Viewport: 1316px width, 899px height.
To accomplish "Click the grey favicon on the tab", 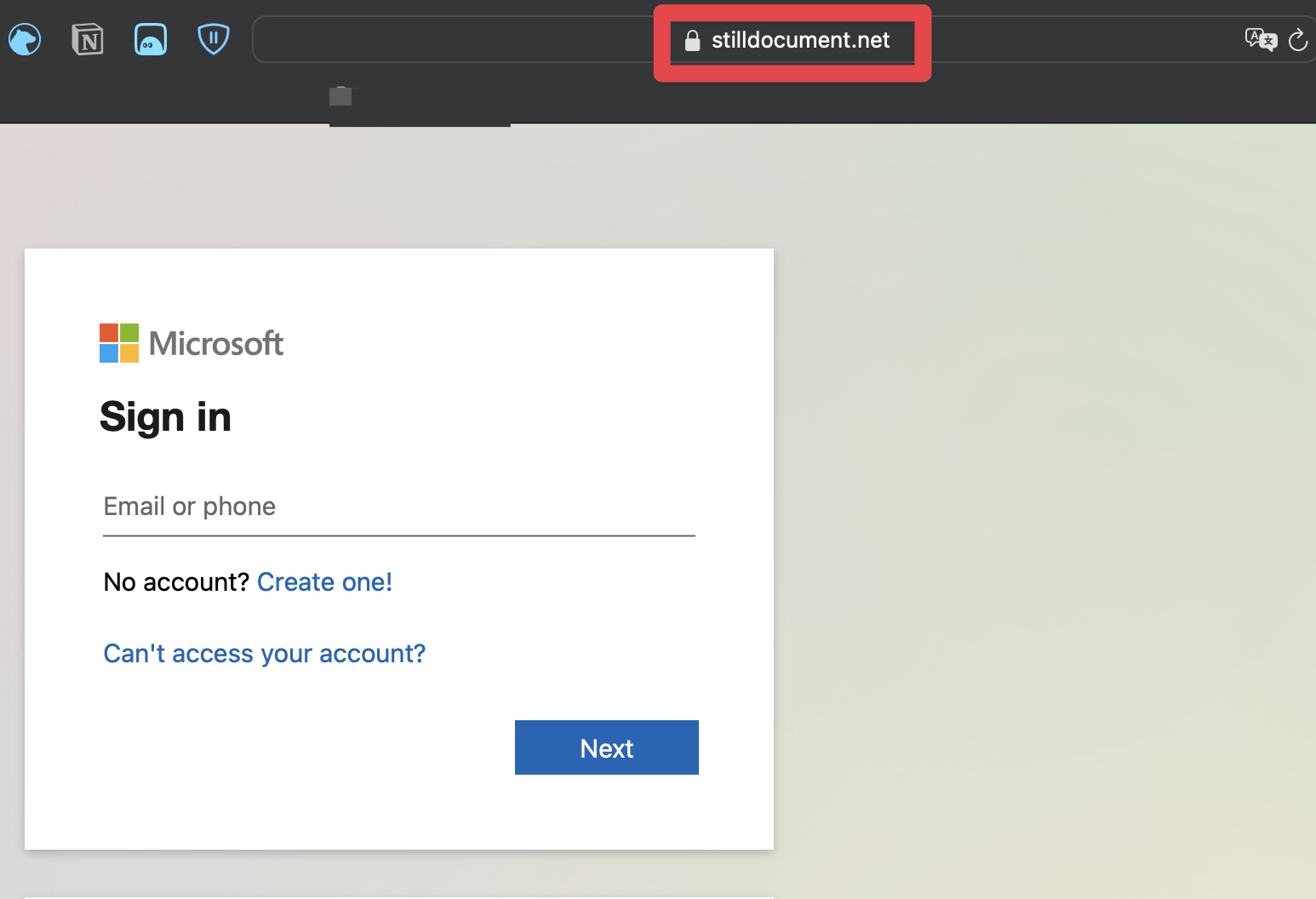I will 340,96.
